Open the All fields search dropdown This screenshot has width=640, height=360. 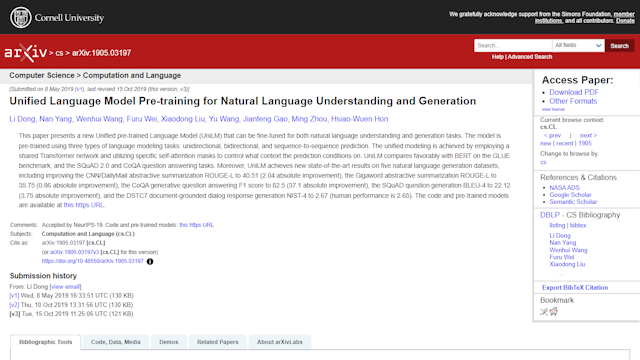[x=578, y=45]
